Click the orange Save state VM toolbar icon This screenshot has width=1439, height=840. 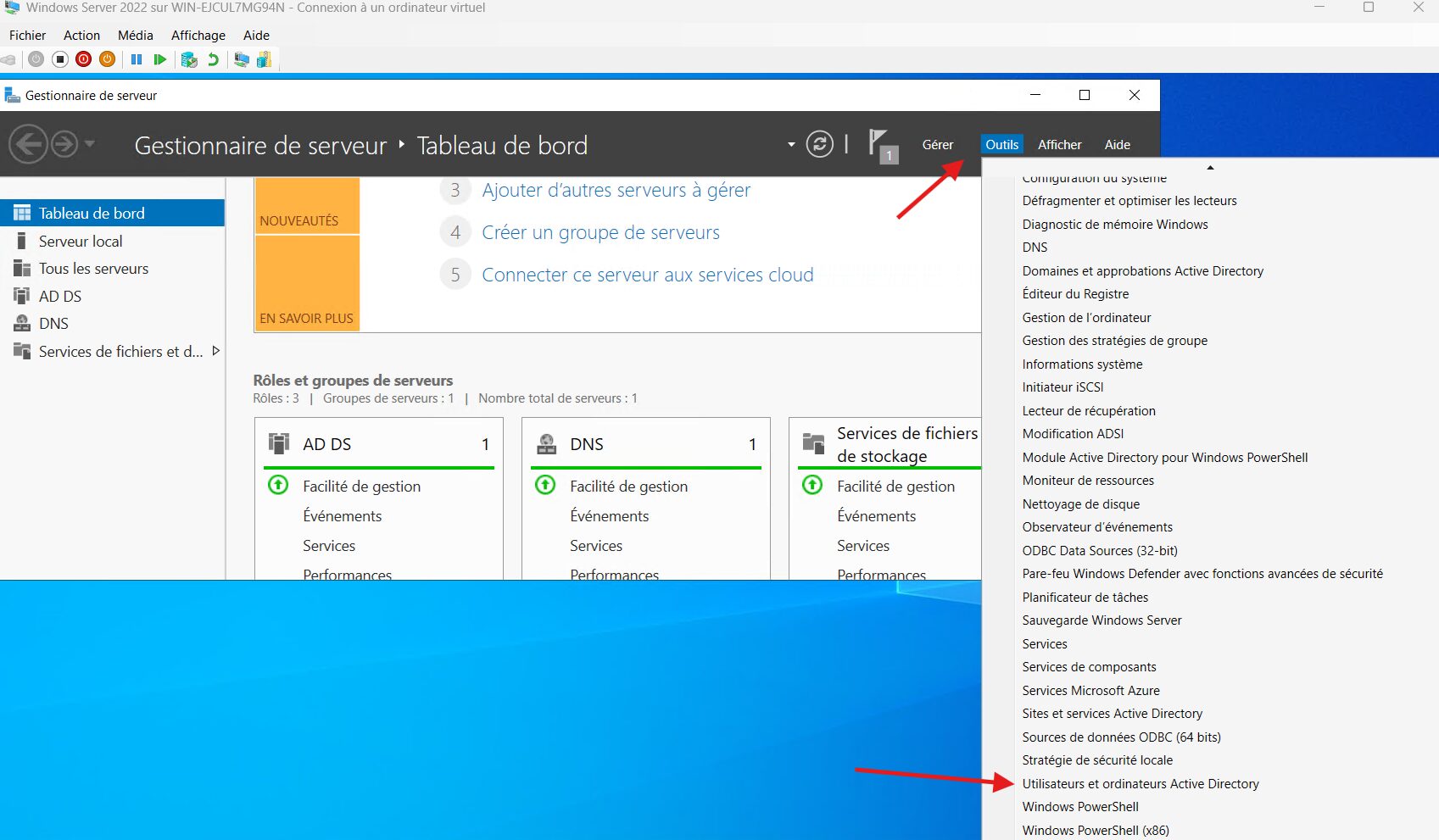[x=107, y=59]
